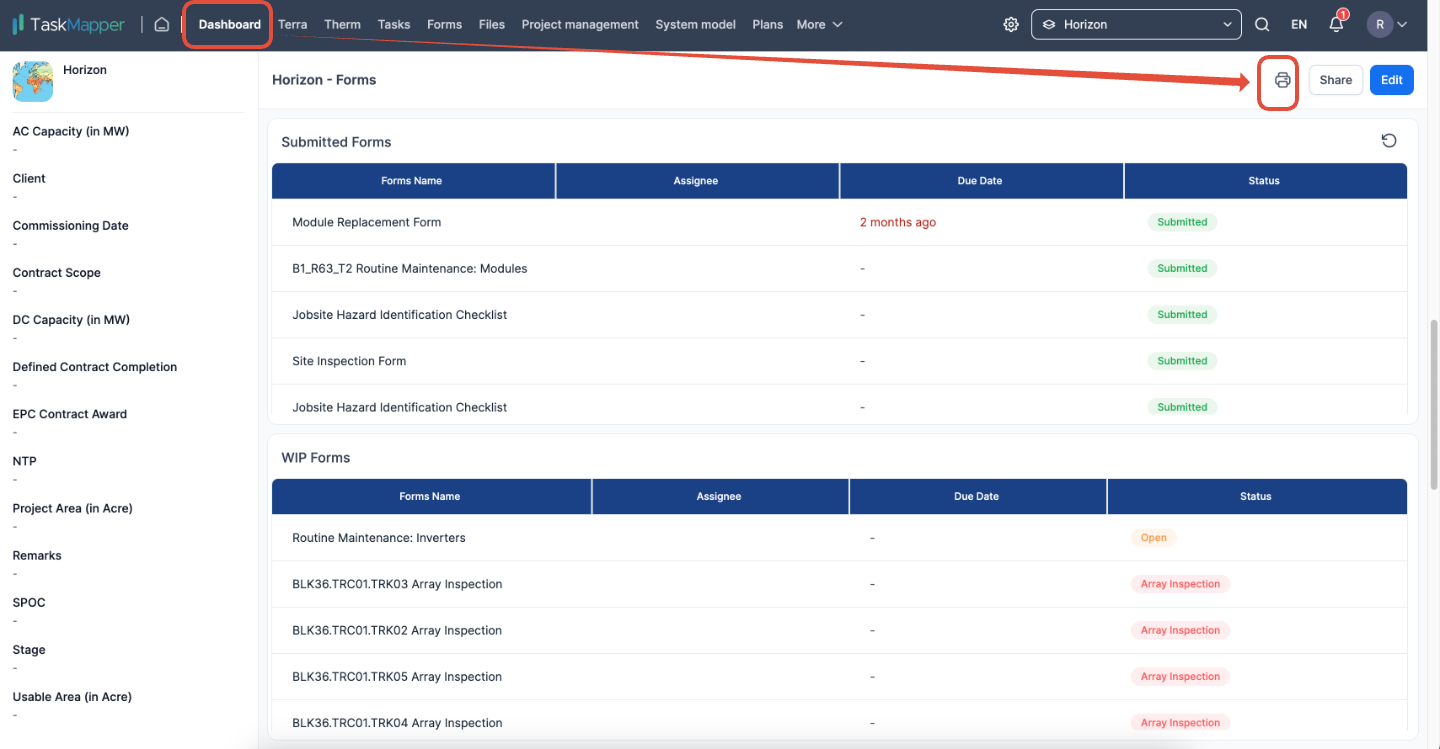This screenshot has height=749, width=1440.
Task: Click Array Inspection badge for TRK02
Action: (1180, 630)
